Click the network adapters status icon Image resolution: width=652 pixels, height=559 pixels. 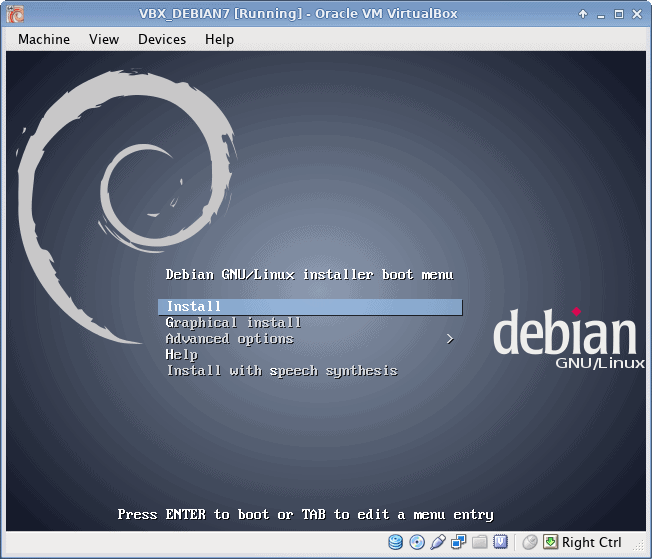click(x=459, y=542)
